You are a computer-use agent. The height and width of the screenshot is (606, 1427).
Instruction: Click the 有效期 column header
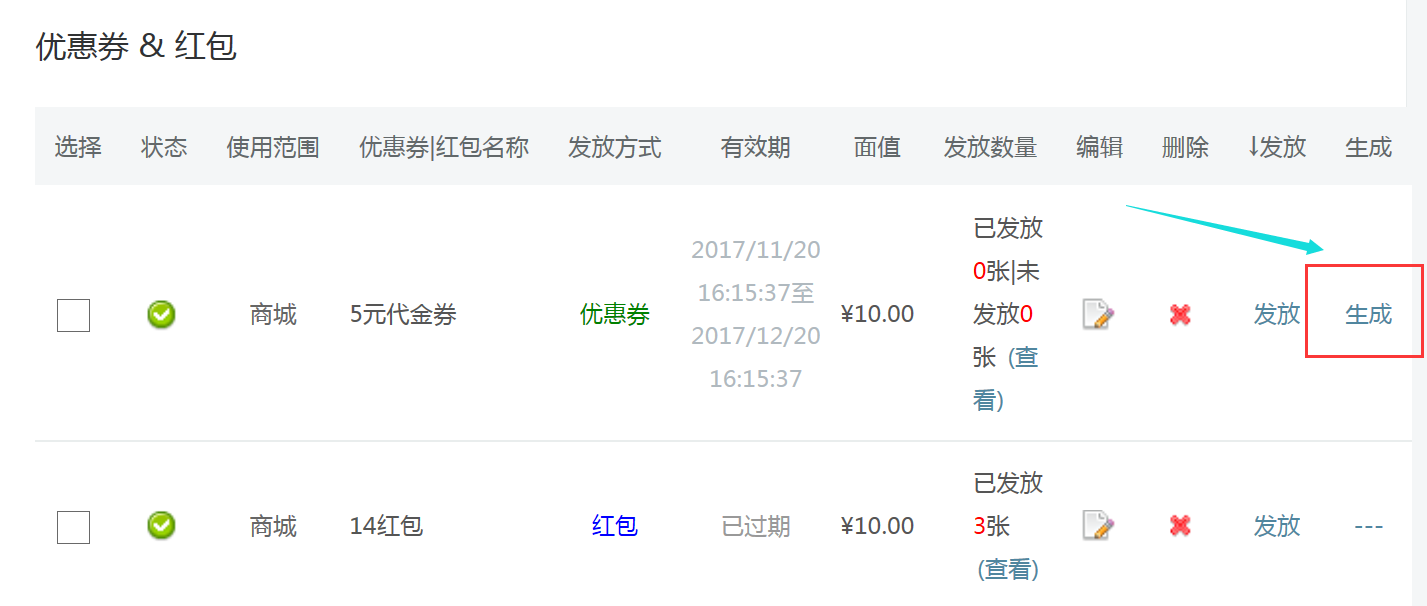pyautogui.click(x=756, y=148)
